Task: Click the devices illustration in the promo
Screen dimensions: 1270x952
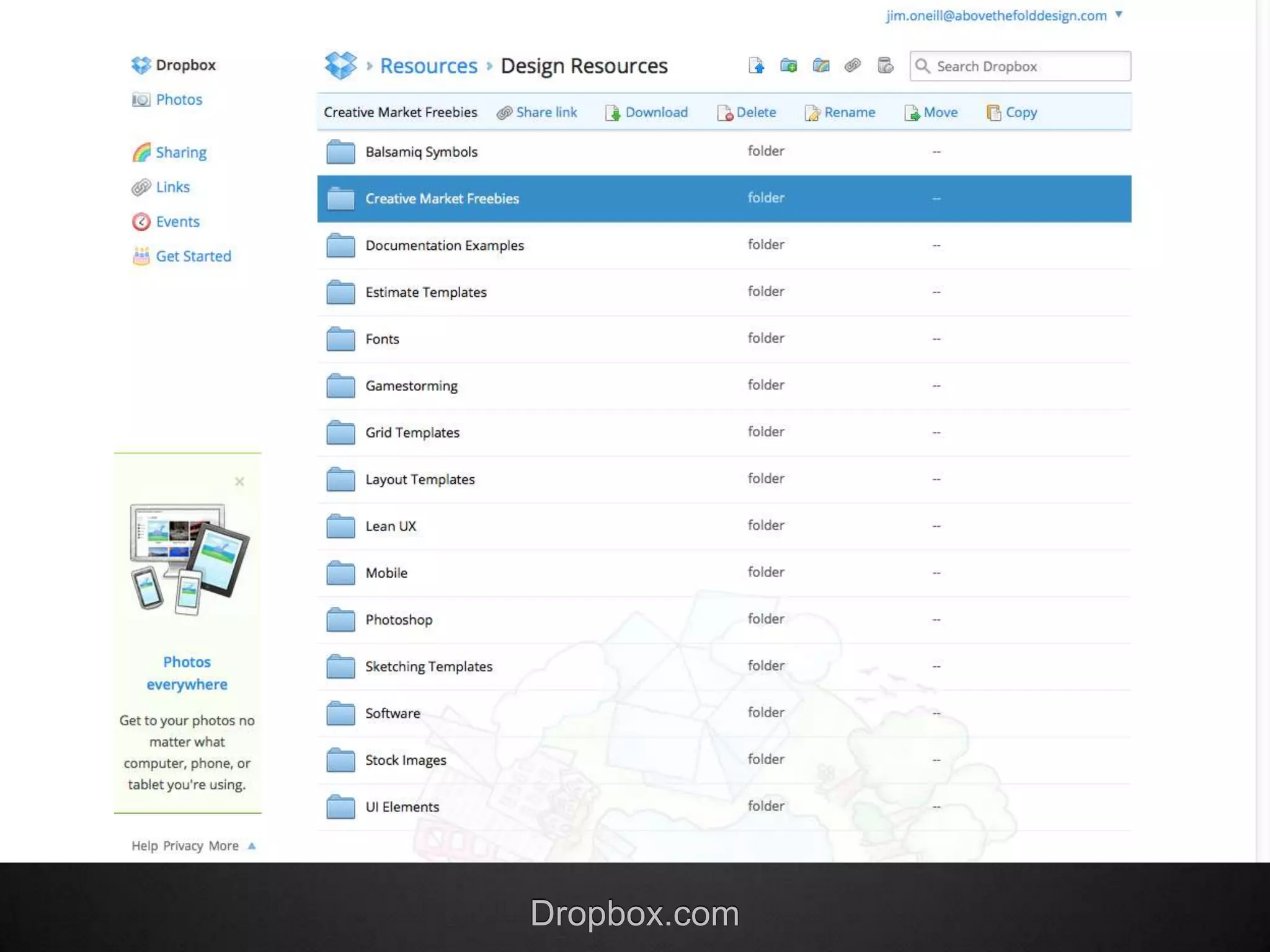Action: point(190,559)
